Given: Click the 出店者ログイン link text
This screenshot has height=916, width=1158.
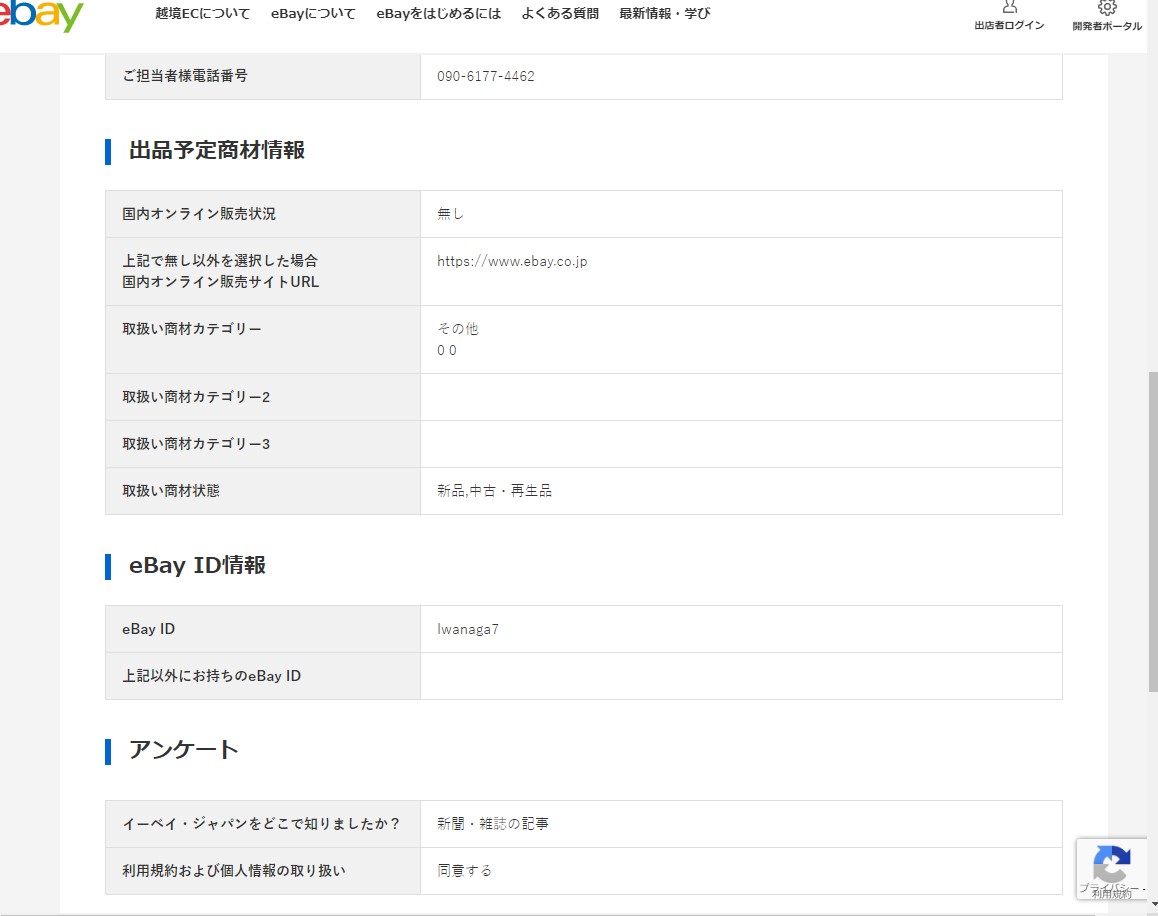Looking at the screenshot, I should (1009, 25).
